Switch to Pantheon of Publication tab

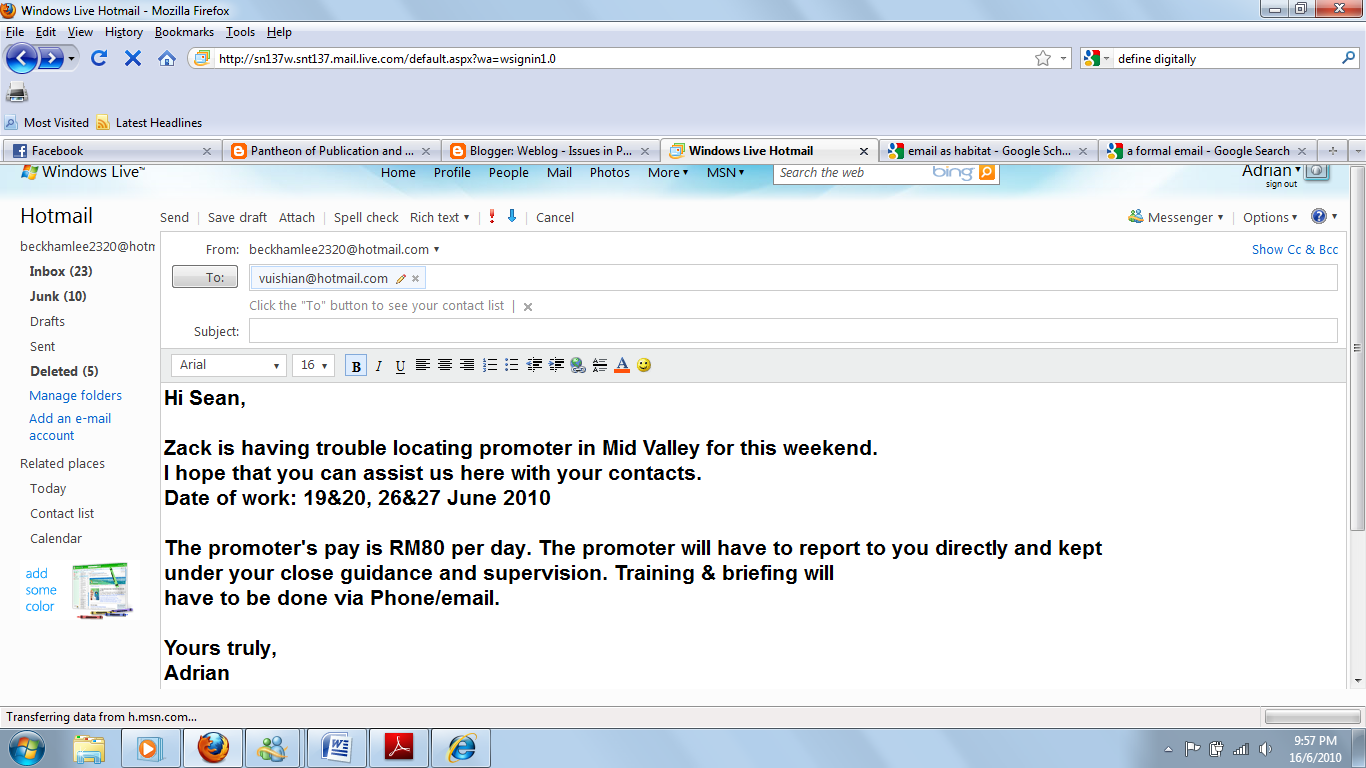pos(330,151)
